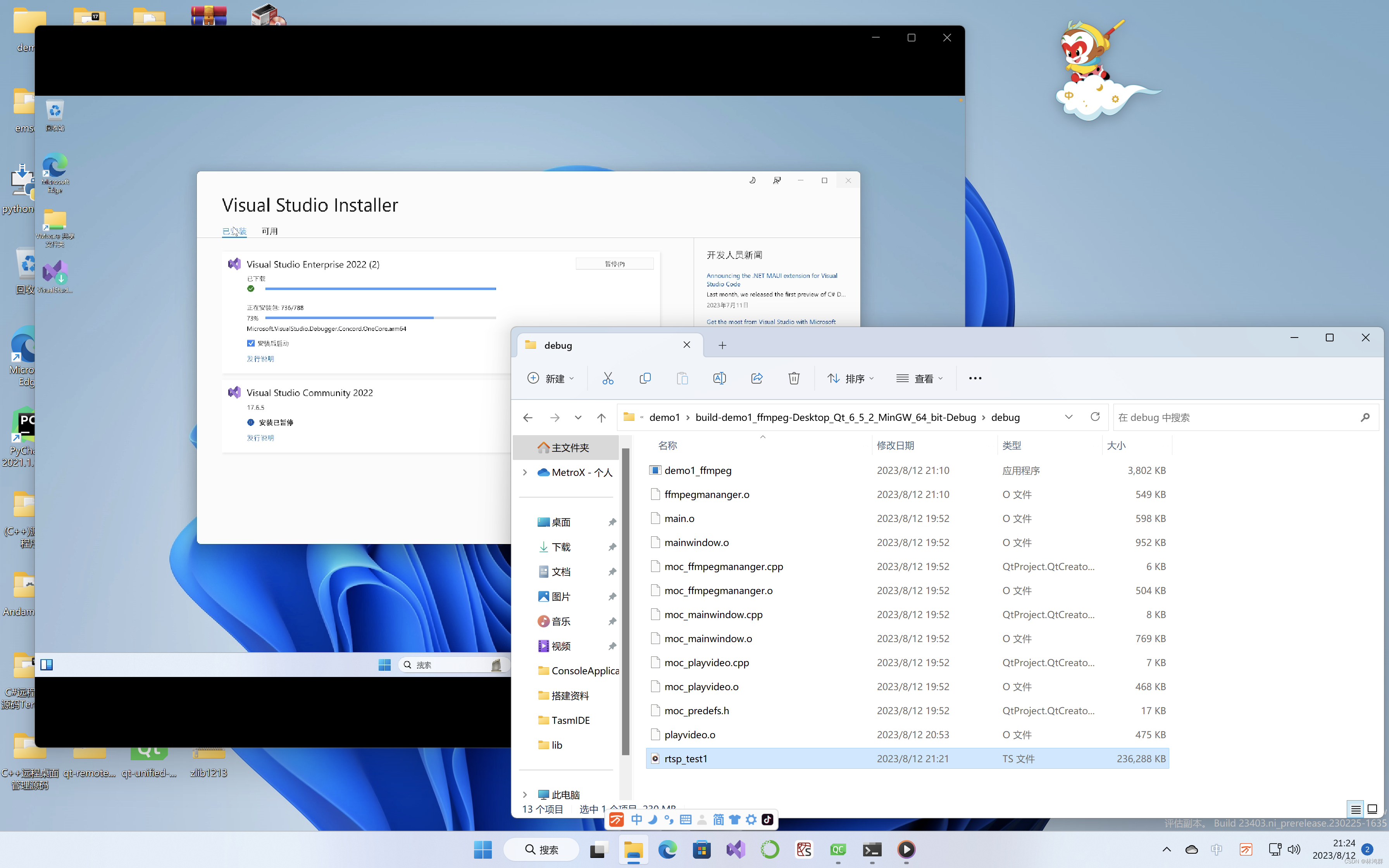Click the Rename icon in Explorer toolbar

[x=719, y=378]
